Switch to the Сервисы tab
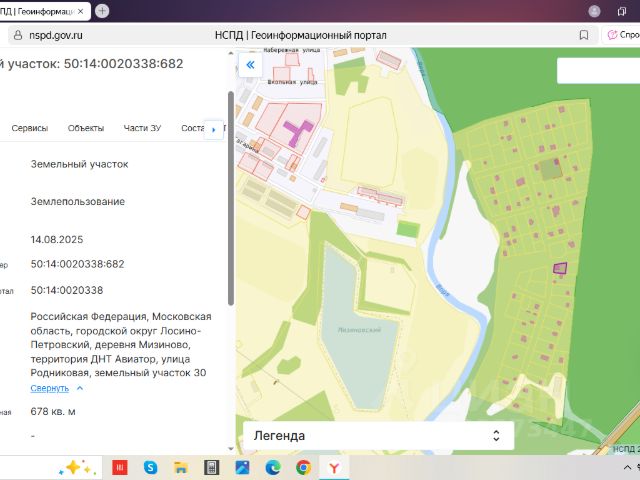The height and width of the screenshot is (480, 640). (x=30, y=128)
